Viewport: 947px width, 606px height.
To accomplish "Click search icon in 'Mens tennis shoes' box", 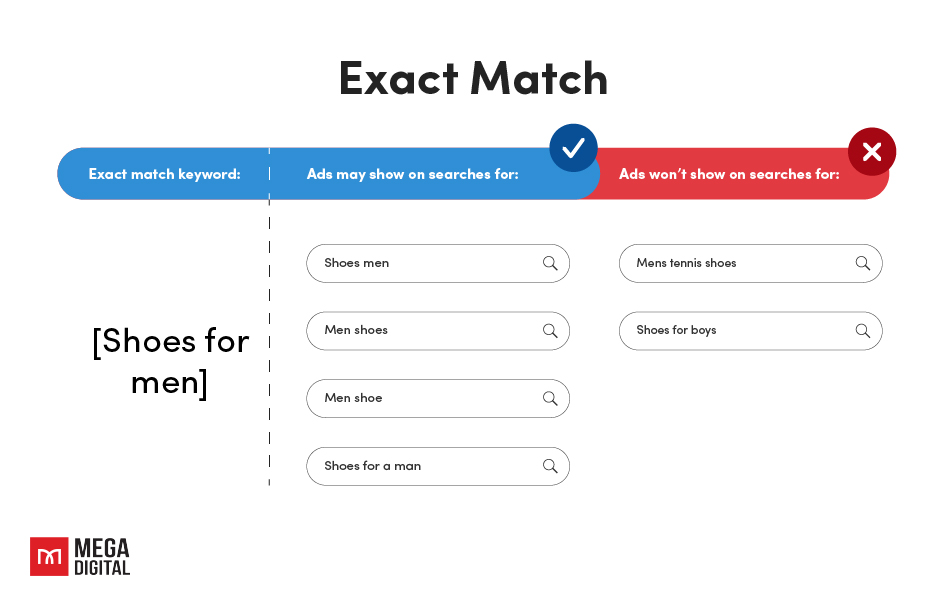I will click(862, 263).
